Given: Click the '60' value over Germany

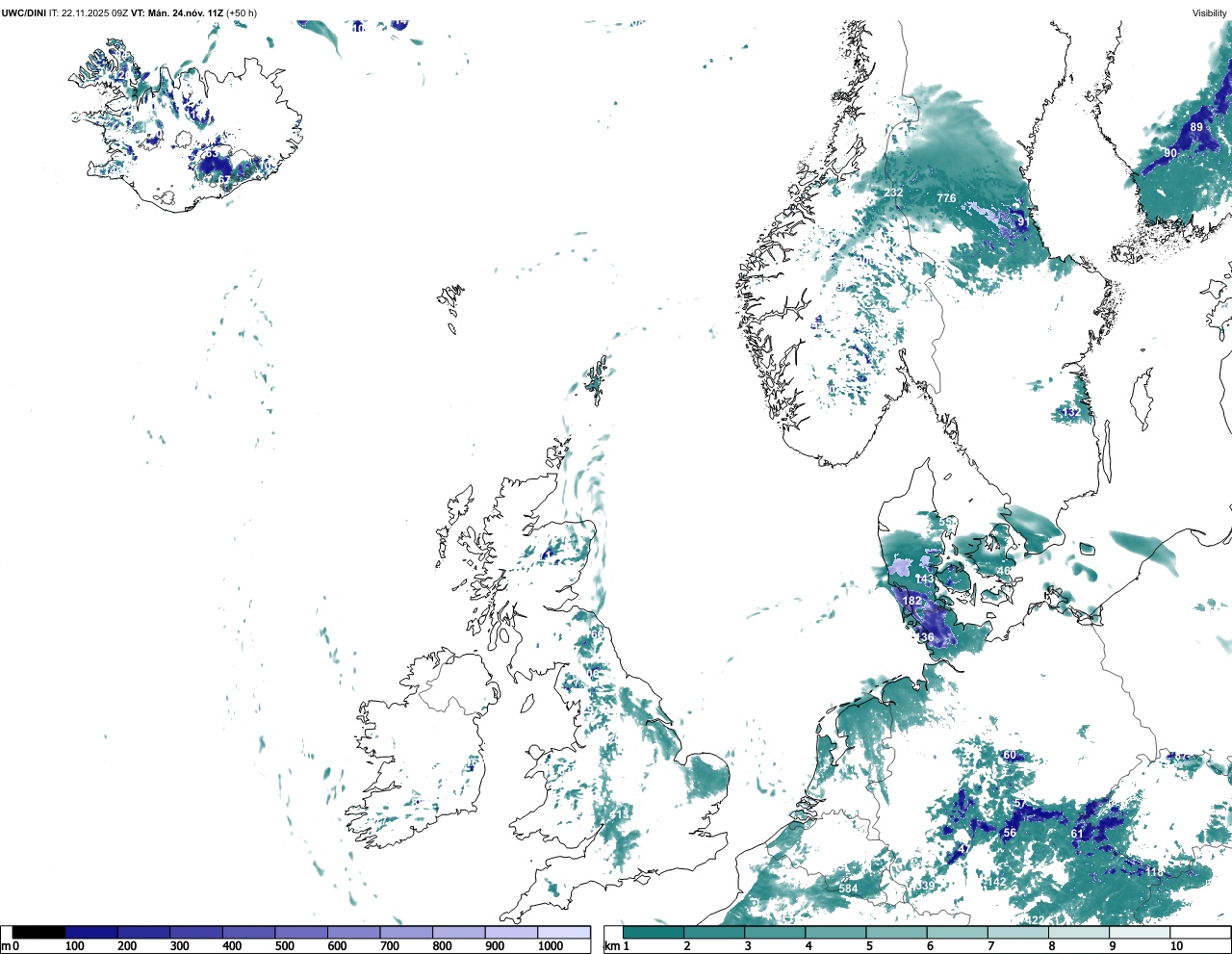Looking at the screenshot, I should click(1010, 755).
